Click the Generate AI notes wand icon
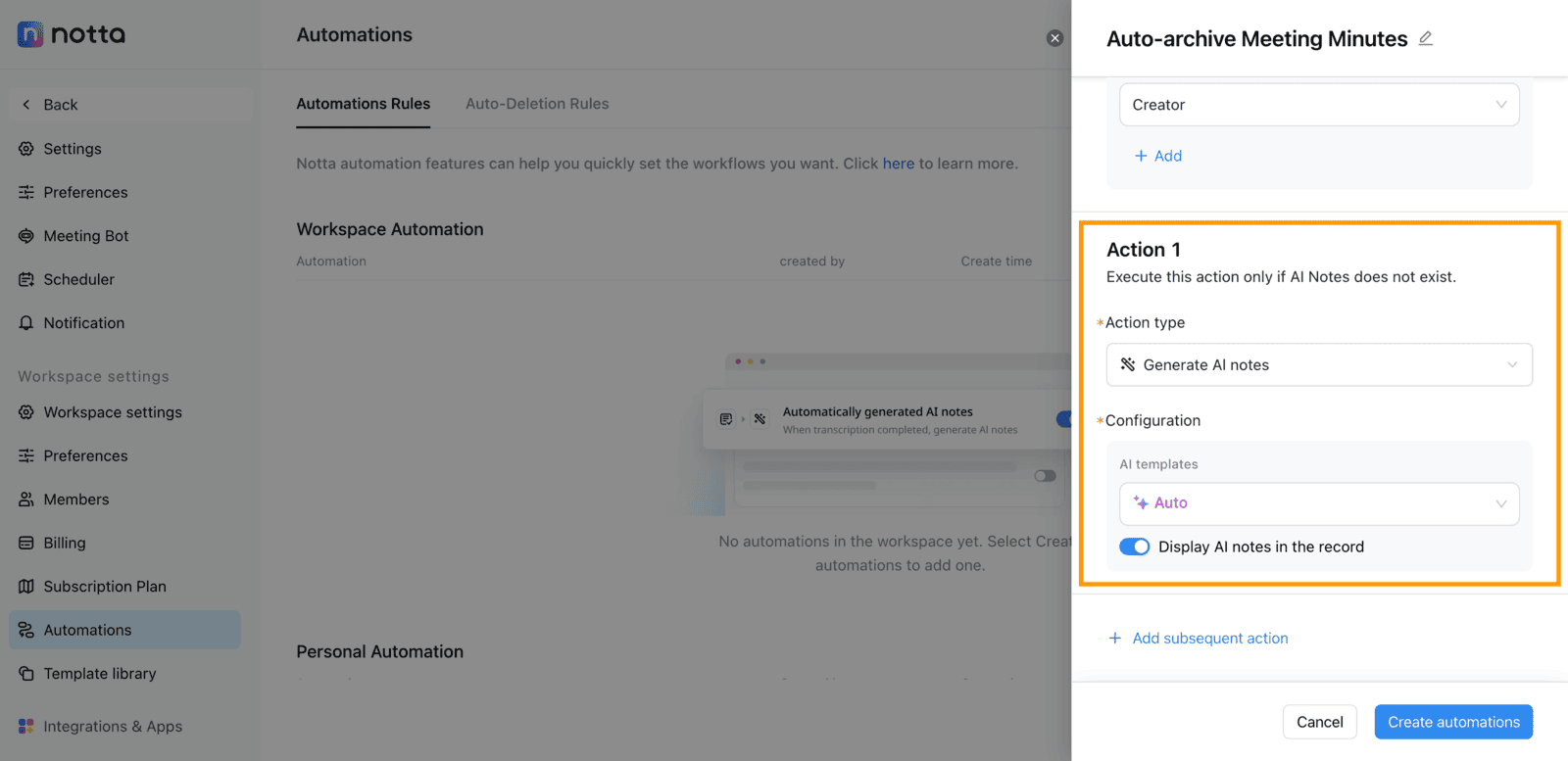 pos(1128,364)
